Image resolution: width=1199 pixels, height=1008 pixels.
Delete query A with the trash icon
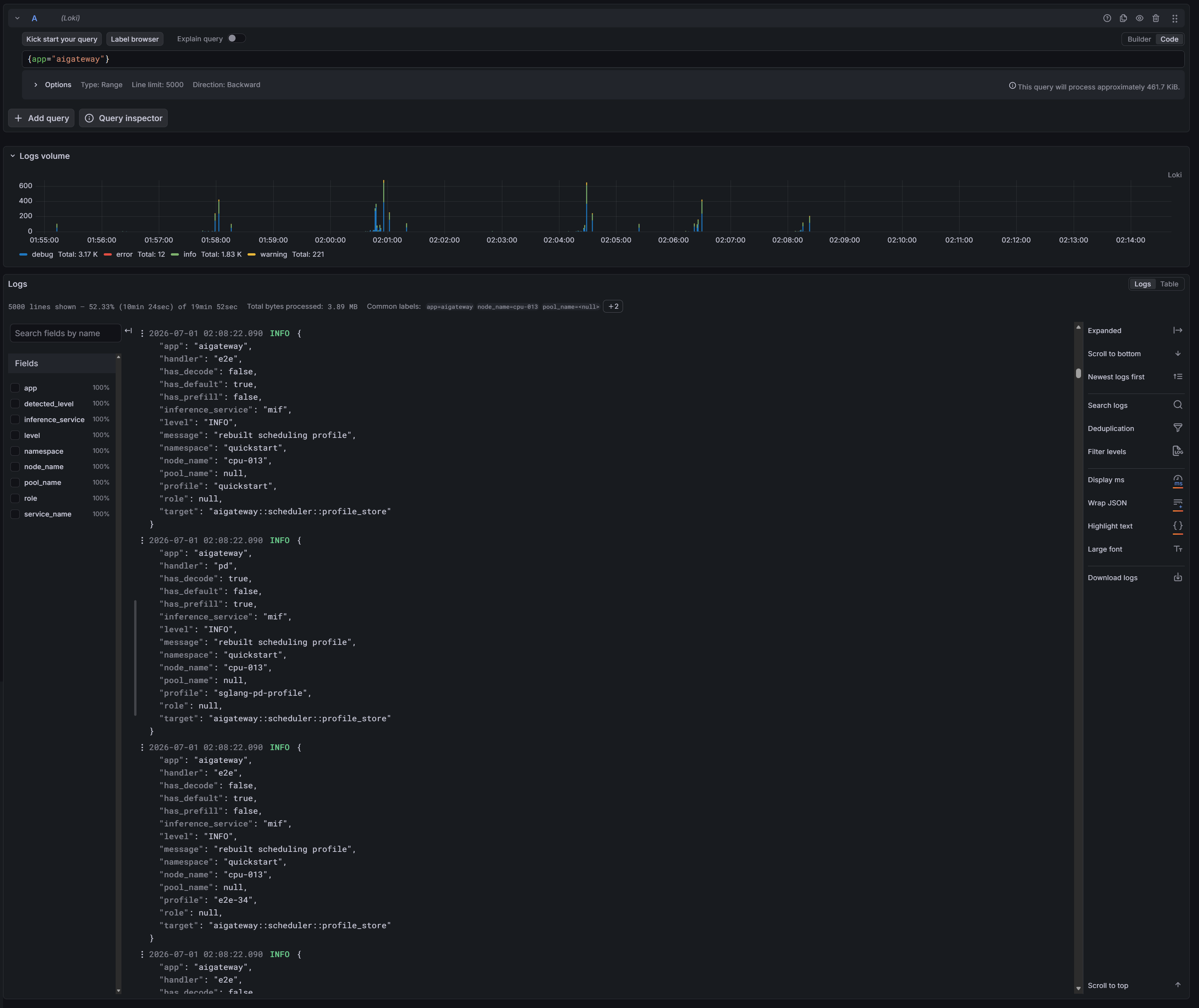(1155, 18)
